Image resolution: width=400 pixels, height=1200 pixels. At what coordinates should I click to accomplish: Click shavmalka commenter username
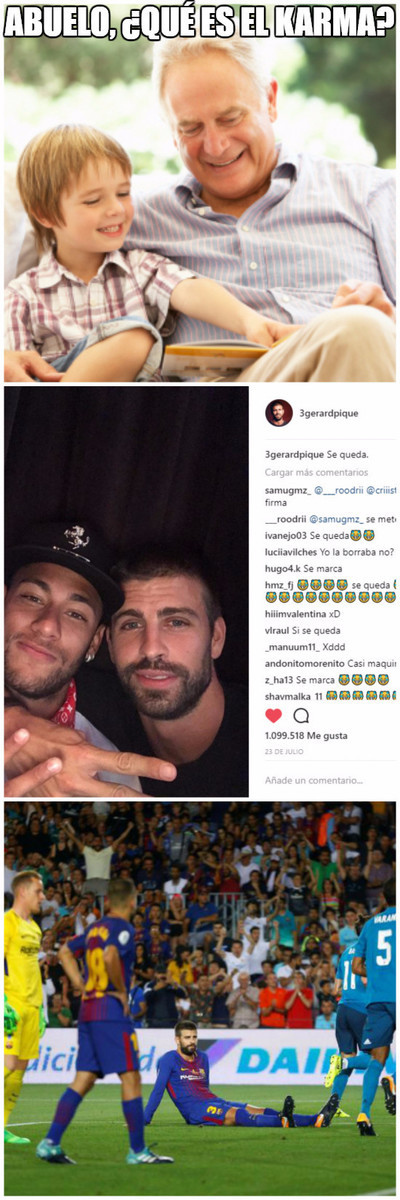pyautogui.click(x=289, y=695)
